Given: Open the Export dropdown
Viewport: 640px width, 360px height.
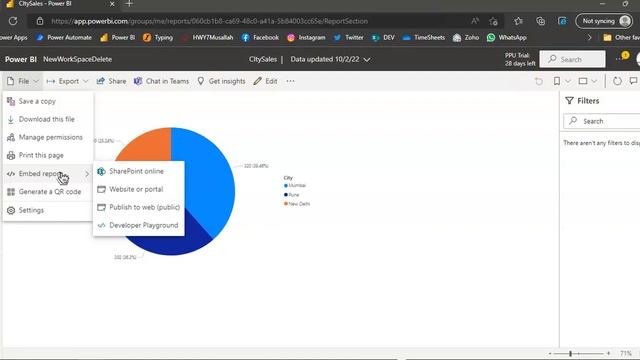Looking at the screenshot, I should (67, 81).
